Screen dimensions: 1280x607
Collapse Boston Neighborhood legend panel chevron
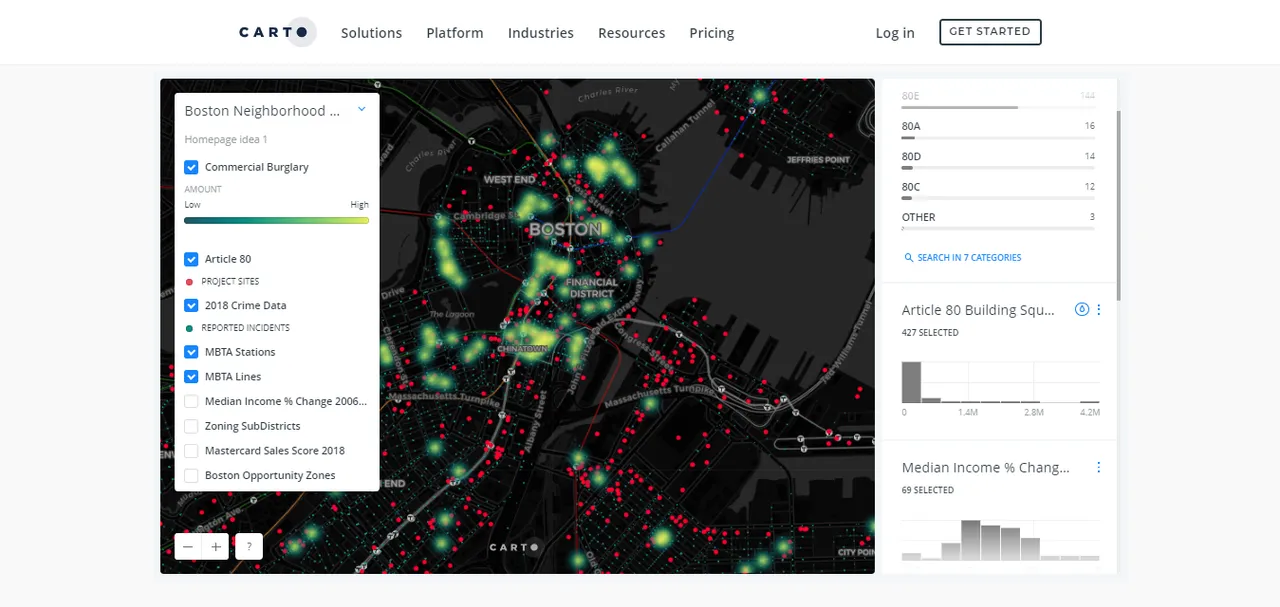click(362, 109)
